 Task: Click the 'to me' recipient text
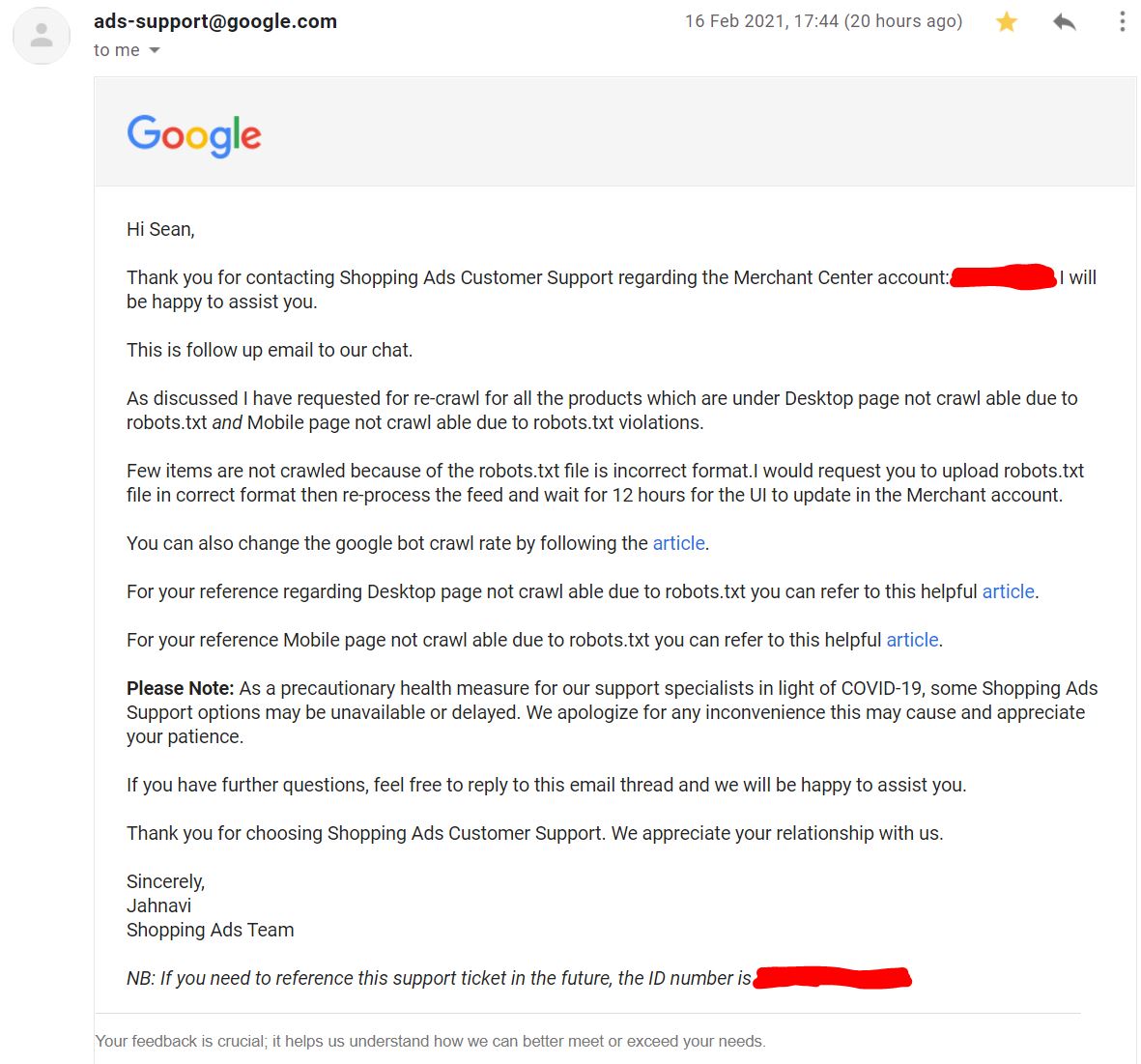117,50
